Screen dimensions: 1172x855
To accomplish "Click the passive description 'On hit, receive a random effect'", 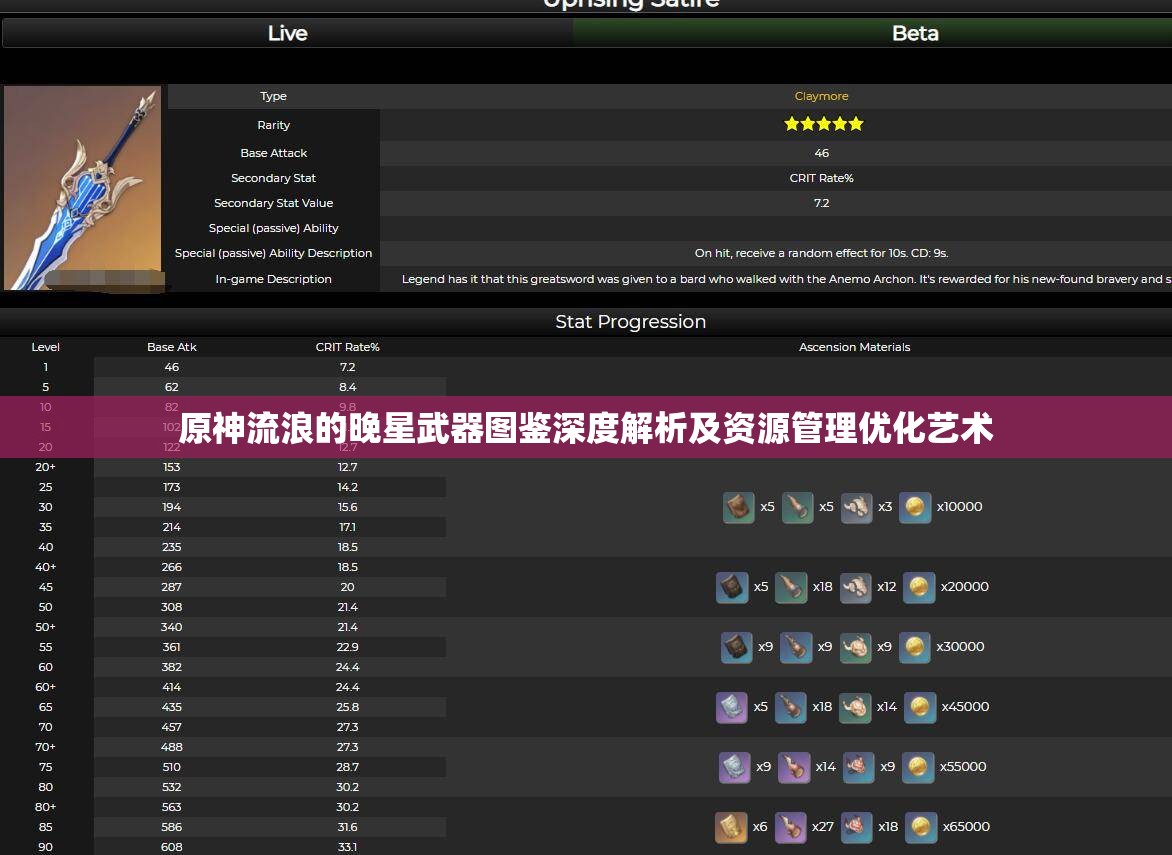I will [821, 253].
